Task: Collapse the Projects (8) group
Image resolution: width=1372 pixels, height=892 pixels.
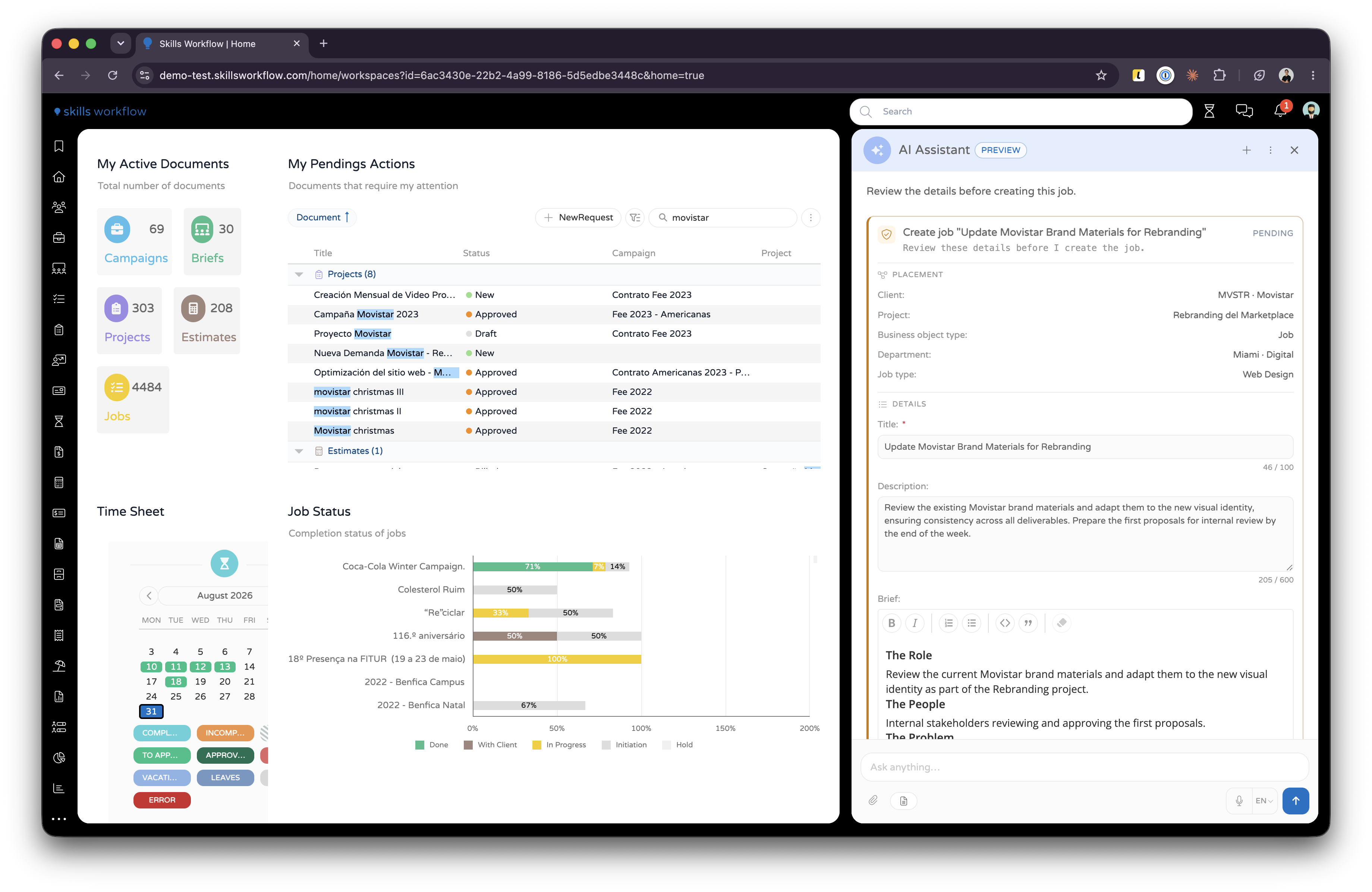Action: (x=299, y=274)
